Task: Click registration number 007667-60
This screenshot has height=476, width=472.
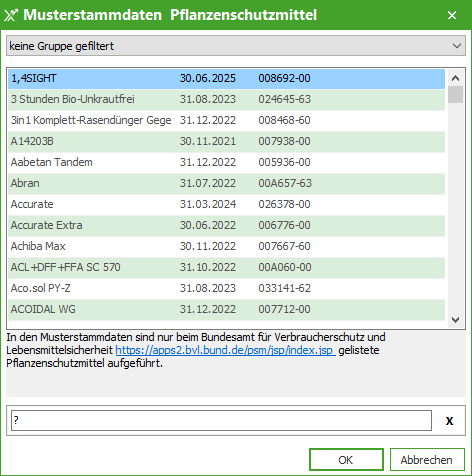Action: pyautogui.click(x=284, y=246)
